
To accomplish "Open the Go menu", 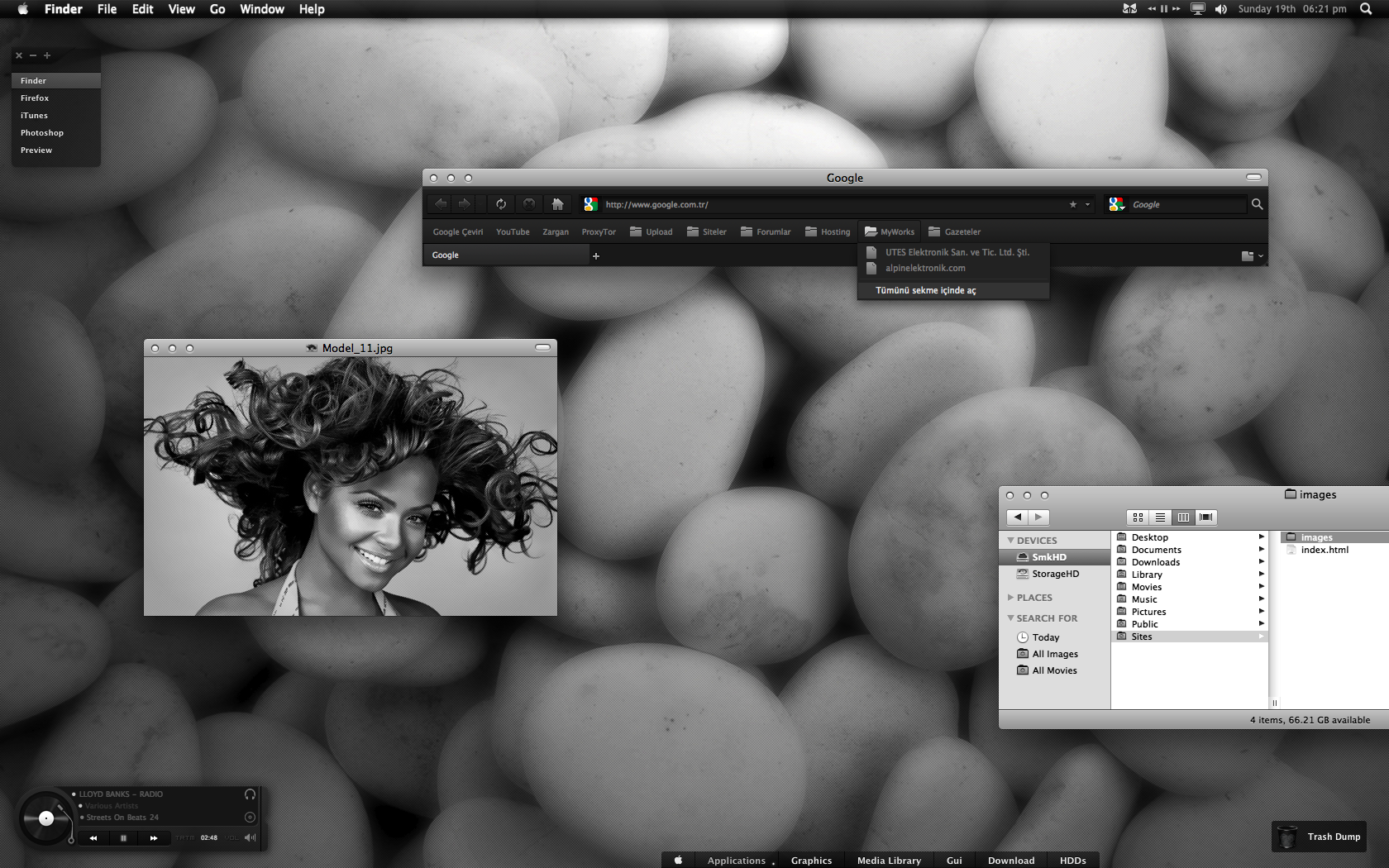I will (x=217, y=9).
